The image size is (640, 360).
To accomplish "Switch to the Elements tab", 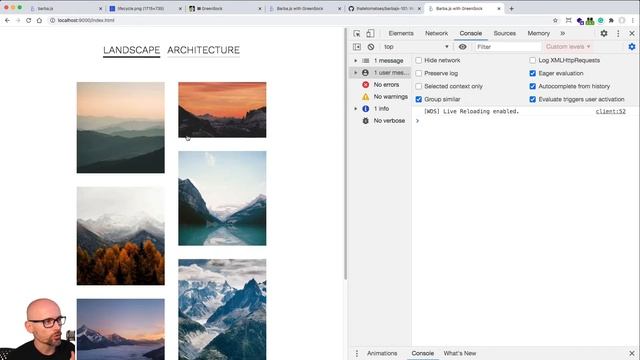I will (401, 33).
